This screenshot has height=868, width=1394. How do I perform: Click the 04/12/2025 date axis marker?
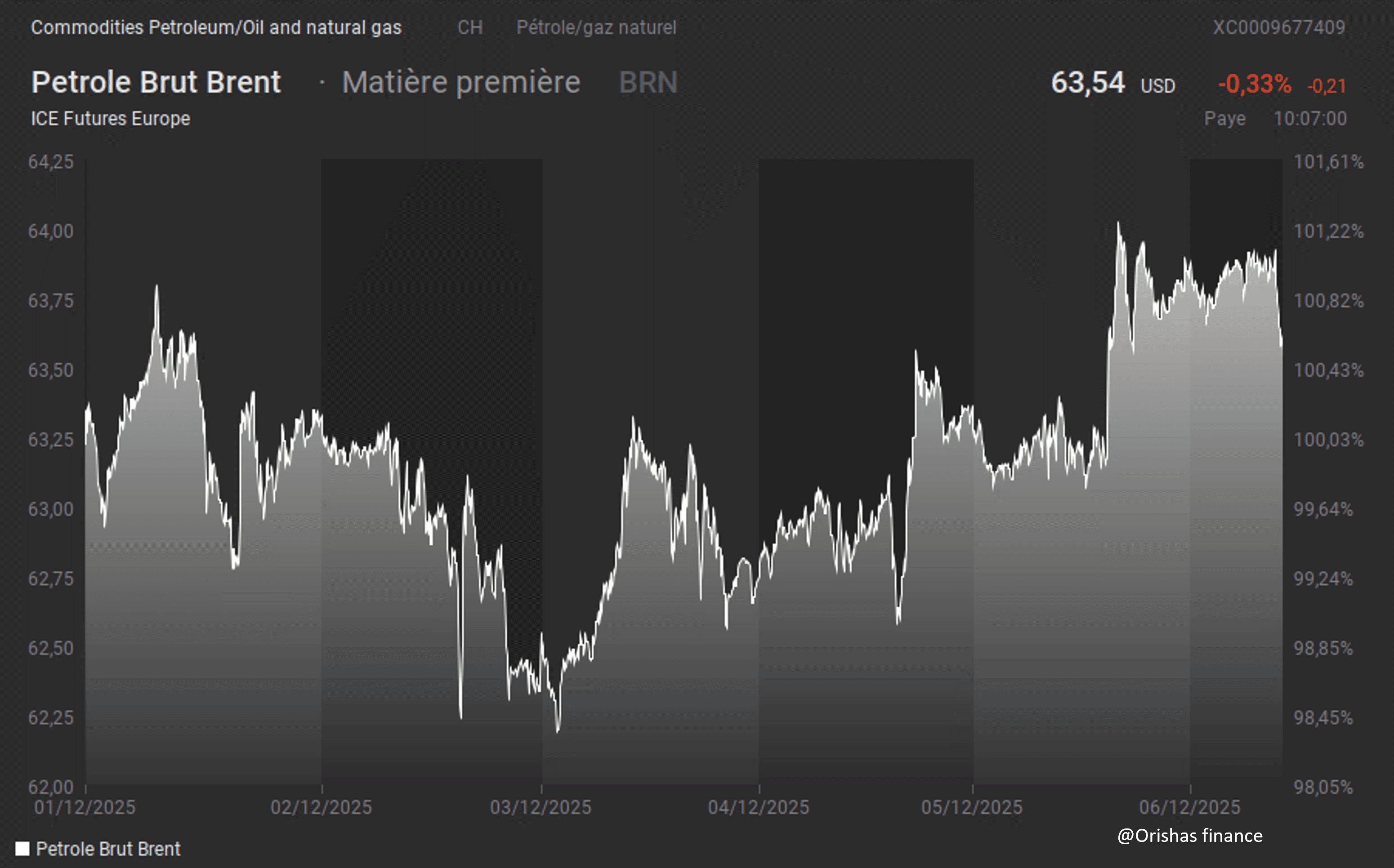click(x=759, y=807)
